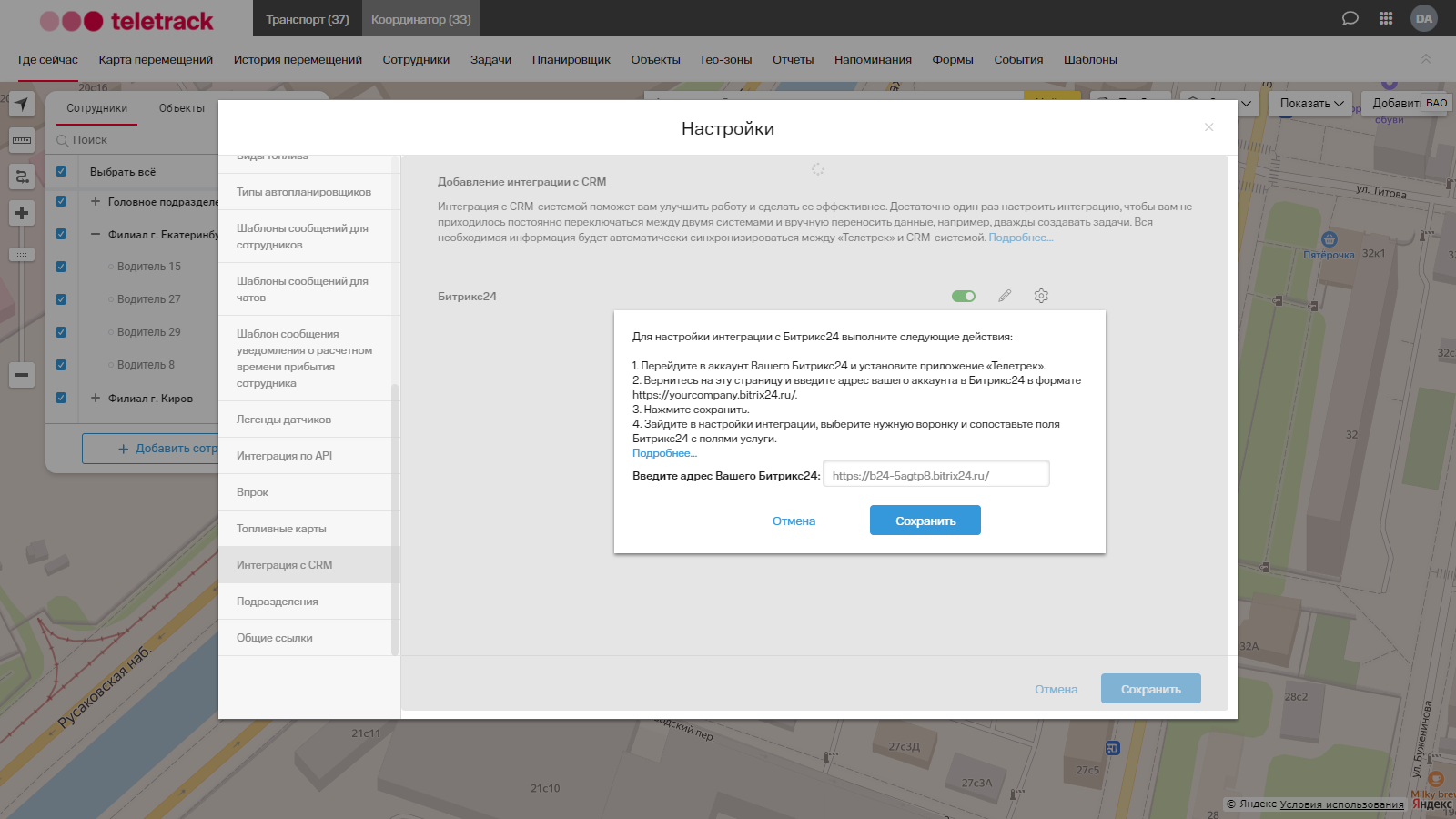Select Интеграция по API in settings list
The height and width of the screenshot is (819, 1456).
click(x=284, y=456)
